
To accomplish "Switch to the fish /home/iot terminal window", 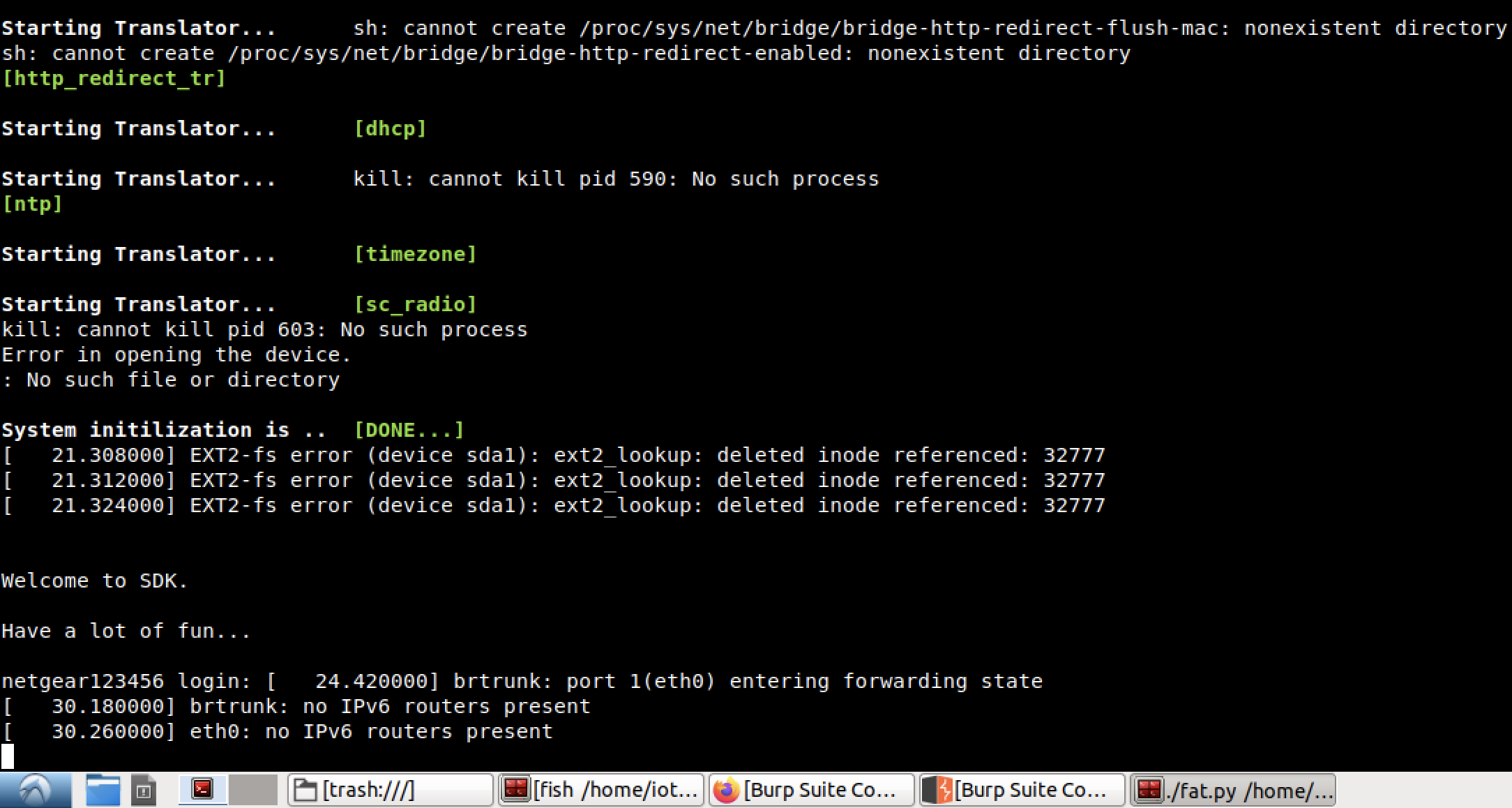I will [x=601, y=790].
